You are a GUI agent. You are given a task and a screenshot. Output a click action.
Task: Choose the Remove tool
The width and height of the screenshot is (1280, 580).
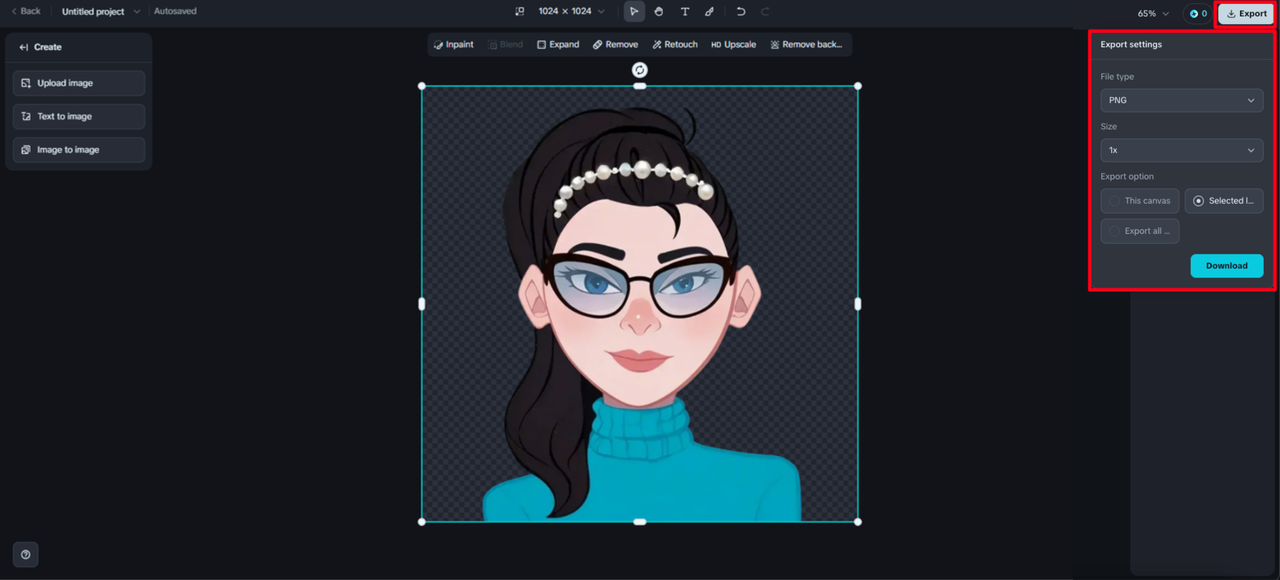pyautogui.click(x=615, y=44)
